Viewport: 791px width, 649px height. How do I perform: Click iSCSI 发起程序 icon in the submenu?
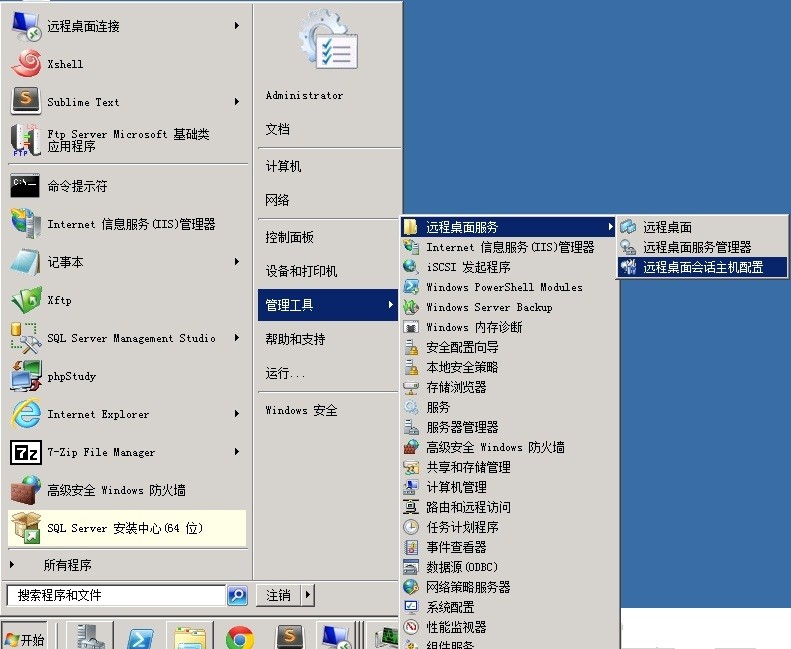tap(411, 267)
